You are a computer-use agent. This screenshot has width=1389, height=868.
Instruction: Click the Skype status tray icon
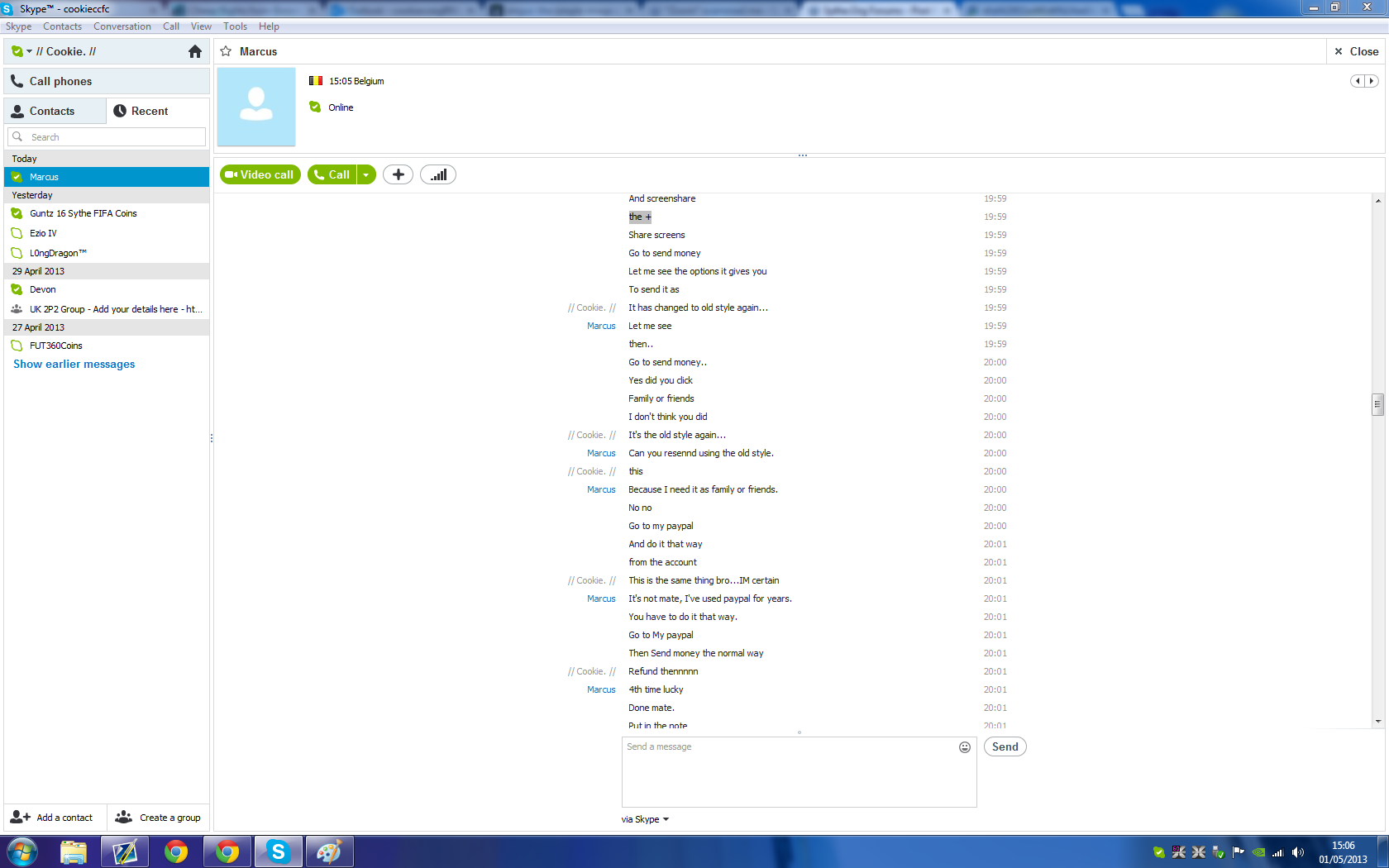[x=1159, y=852]
